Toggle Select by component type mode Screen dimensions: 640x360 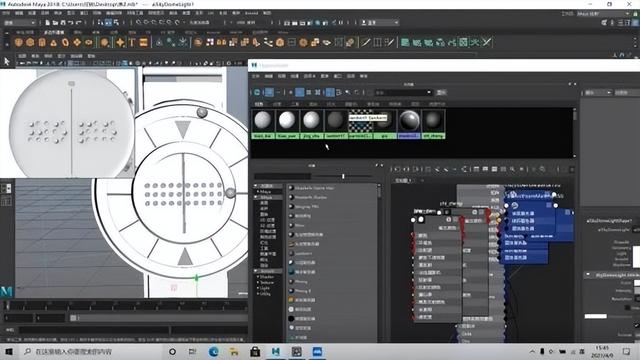point(116,23)
